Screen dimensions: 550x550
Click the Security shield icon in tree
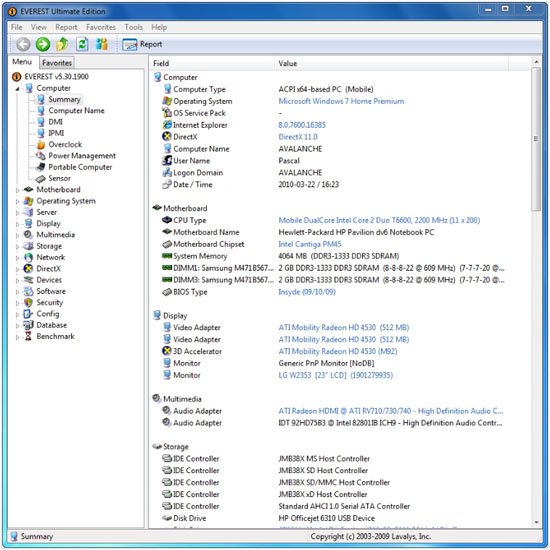pyautogui.click(x=28, y=302)
